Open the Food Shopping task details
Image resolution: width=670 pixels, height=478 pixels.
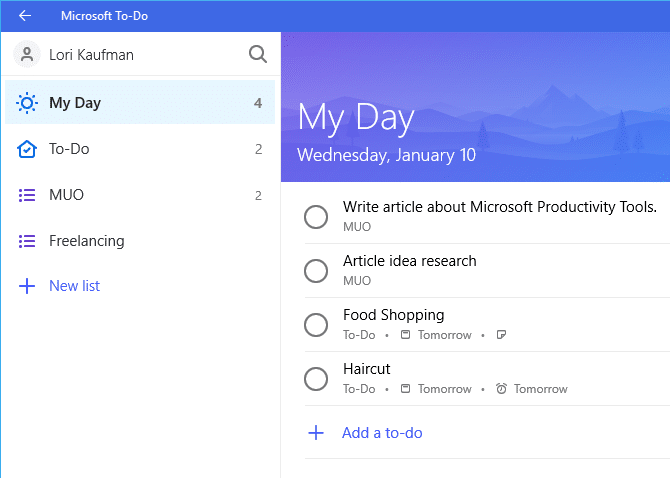coord(394,315)
